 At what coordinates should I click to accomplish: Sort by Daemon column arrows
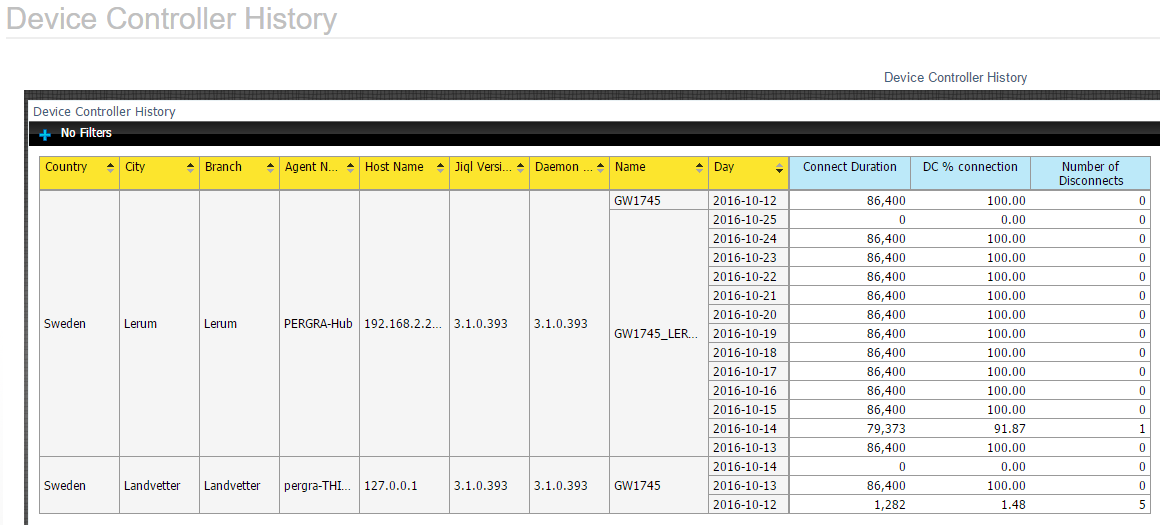click(x=600, y=168)
